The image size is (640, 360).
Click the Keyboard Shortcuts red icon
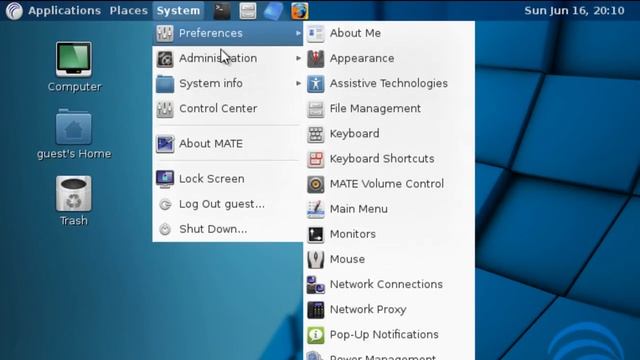[x=316, y=159]
